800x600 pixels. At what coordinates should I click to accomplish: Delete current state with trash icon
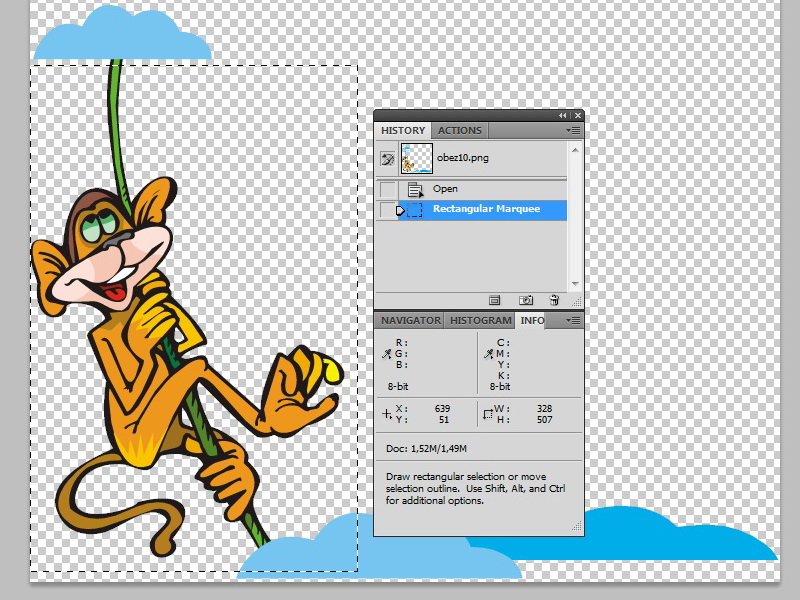555,300
